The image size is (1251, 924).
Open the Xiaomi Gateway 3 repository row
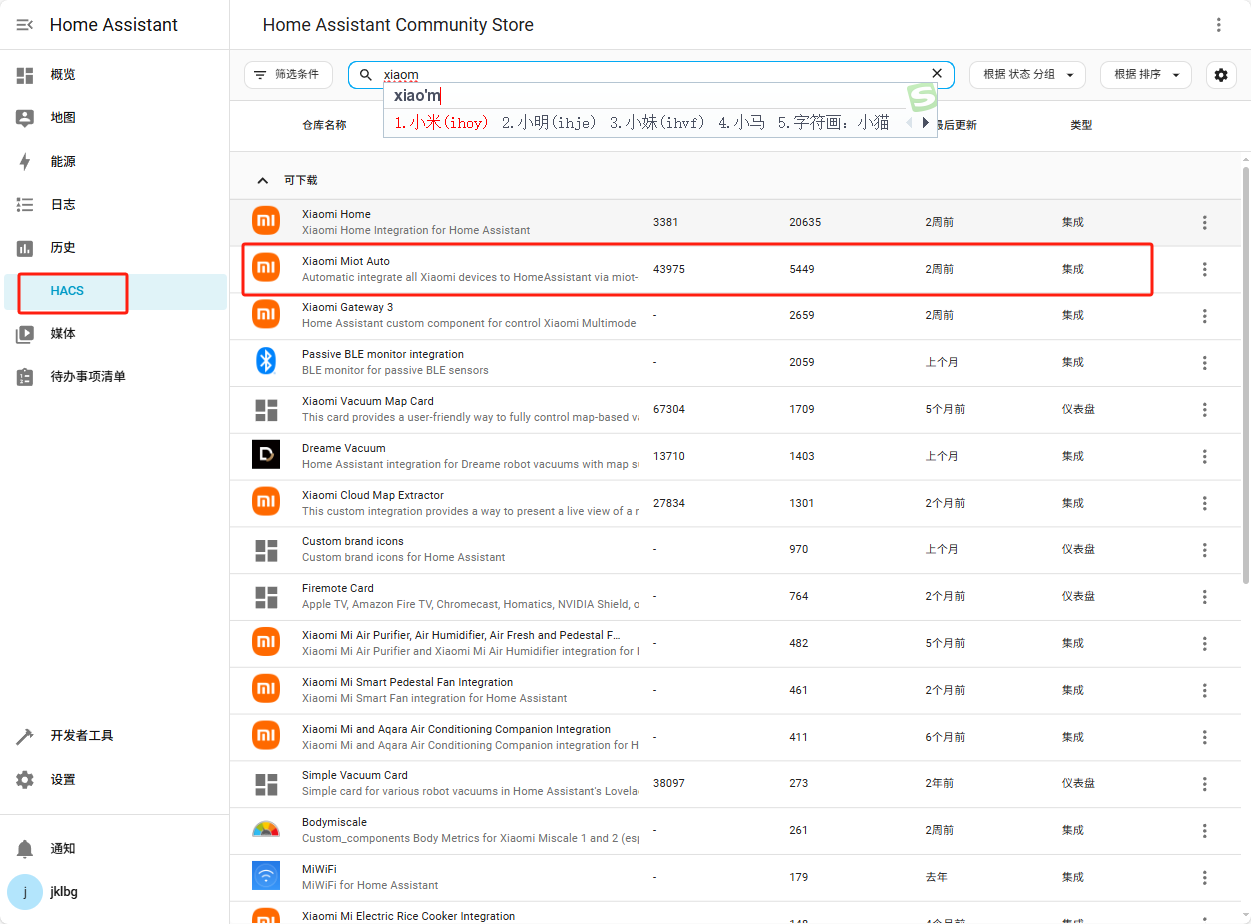click(735, 316)
